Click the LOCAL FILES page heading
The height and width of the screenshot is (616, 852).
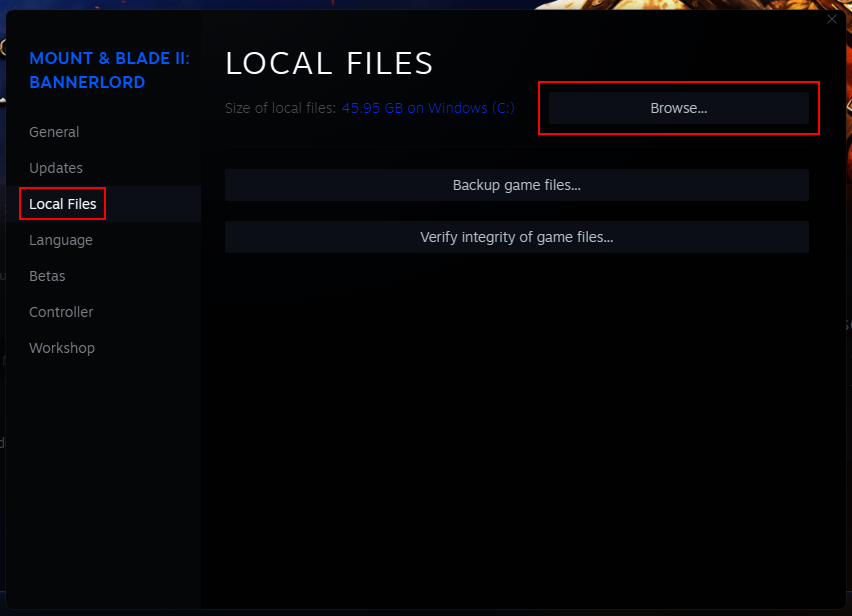(329, 63)
